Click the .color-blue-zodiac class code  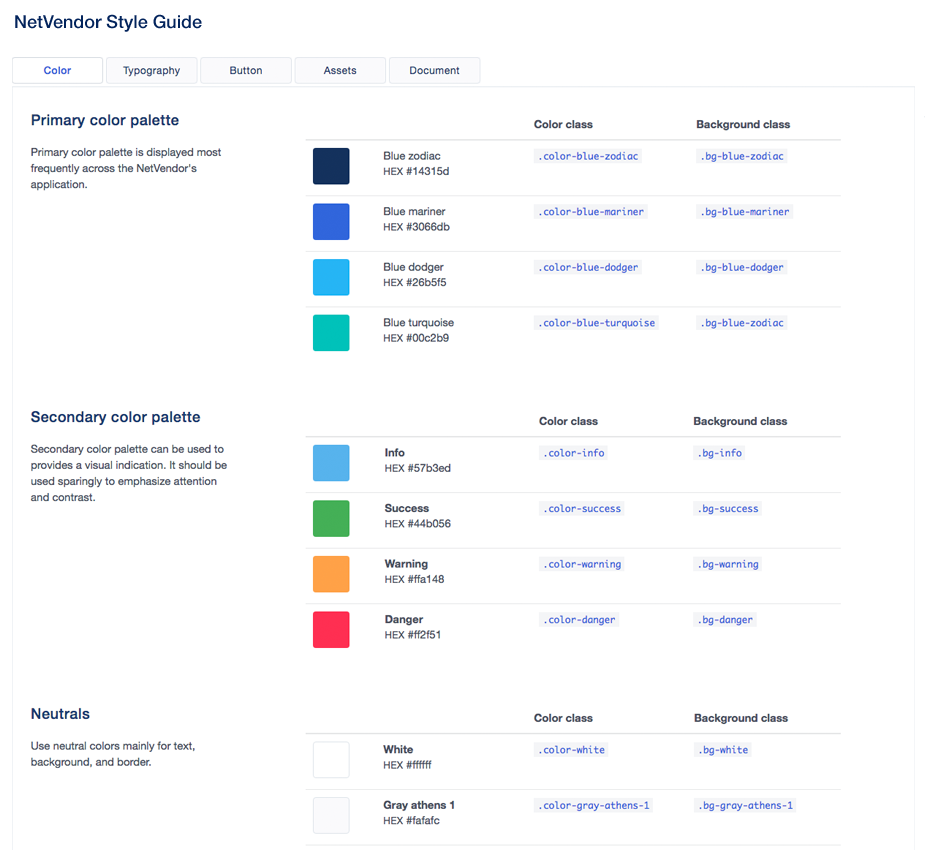click(x=587, y=156)
